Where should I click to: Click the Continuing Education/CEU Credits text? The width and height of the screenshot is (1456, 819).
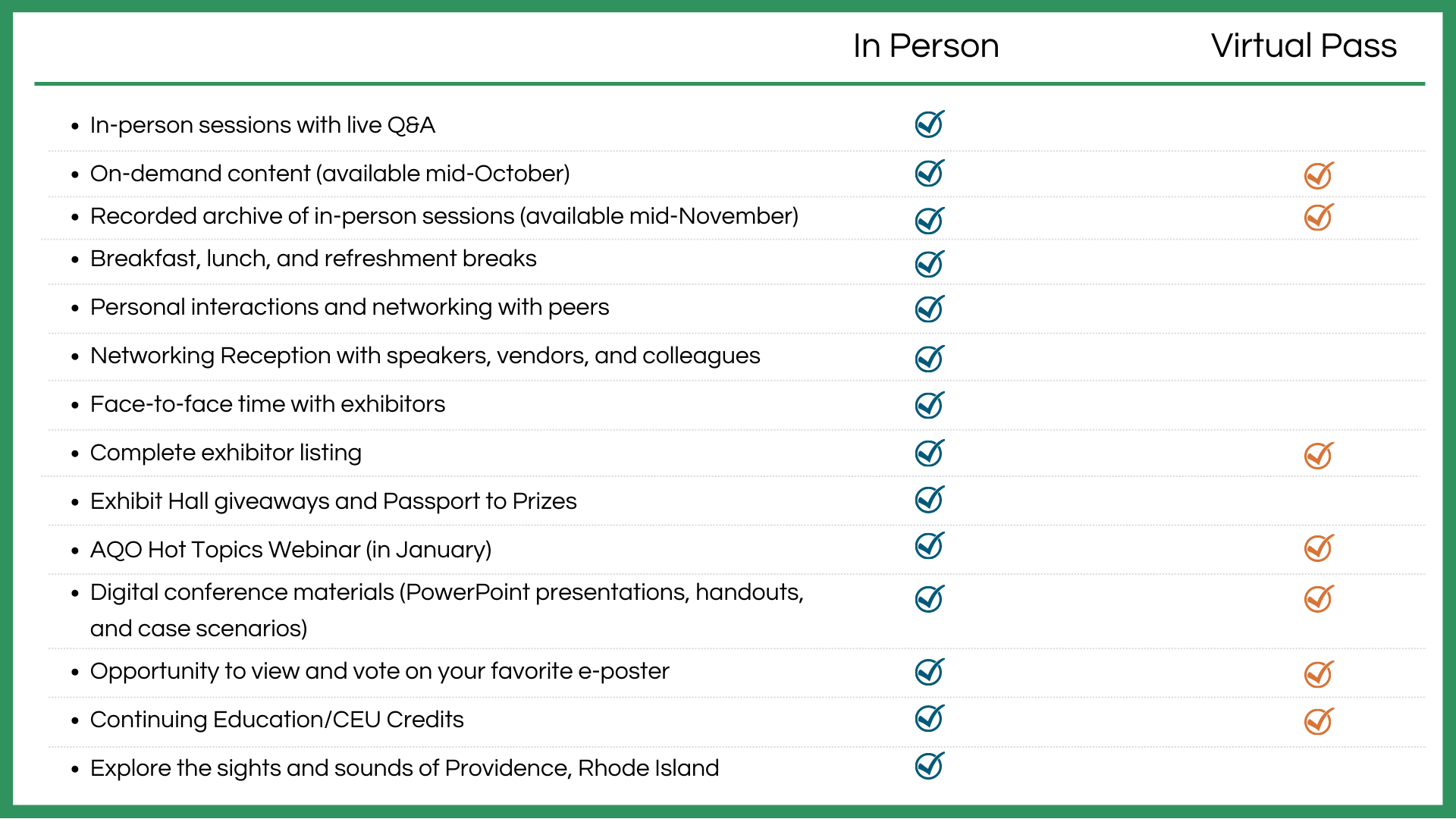(x=277, y=720)
